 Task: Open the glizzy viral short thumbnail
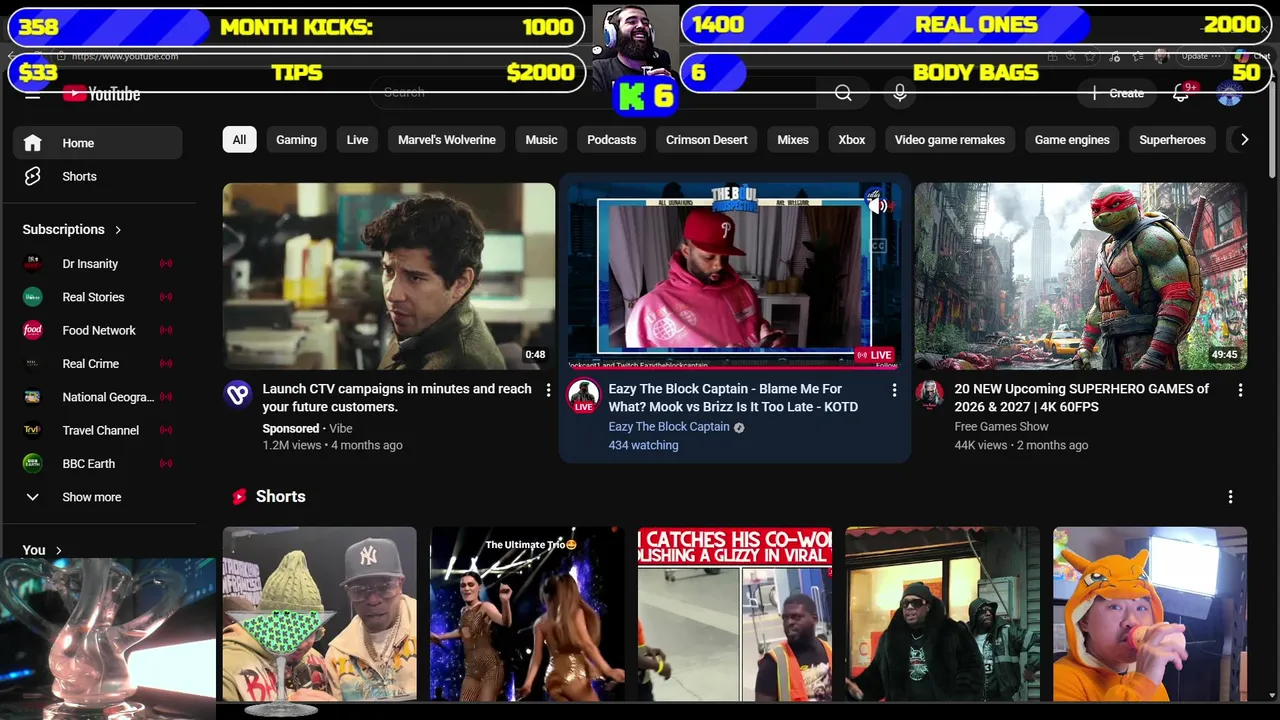735,614
